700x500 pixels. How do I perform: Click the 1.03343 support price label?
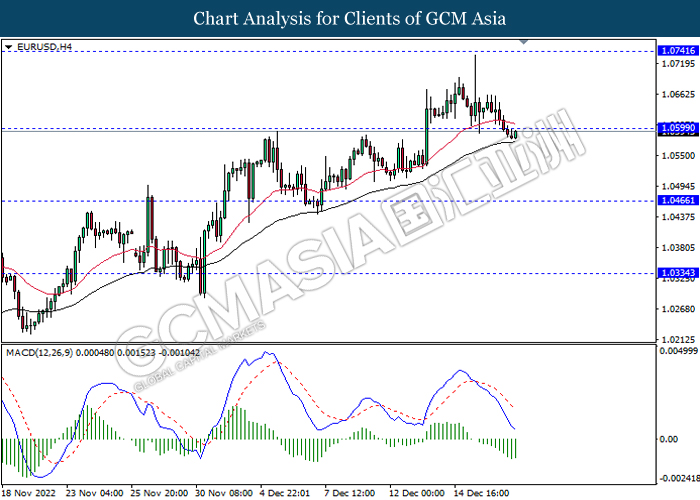coord(678,273)
